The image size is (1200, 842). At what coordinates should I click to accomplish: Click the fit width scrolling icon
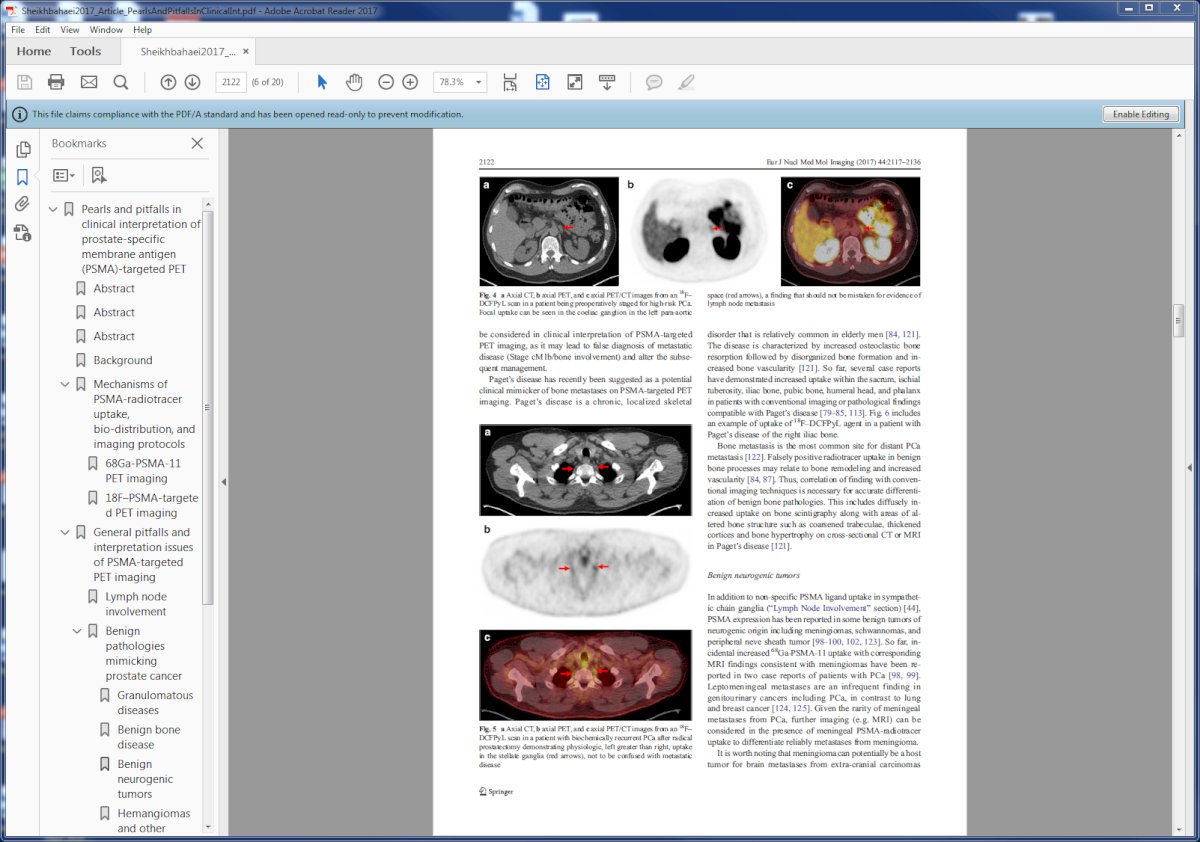(510, 82)
